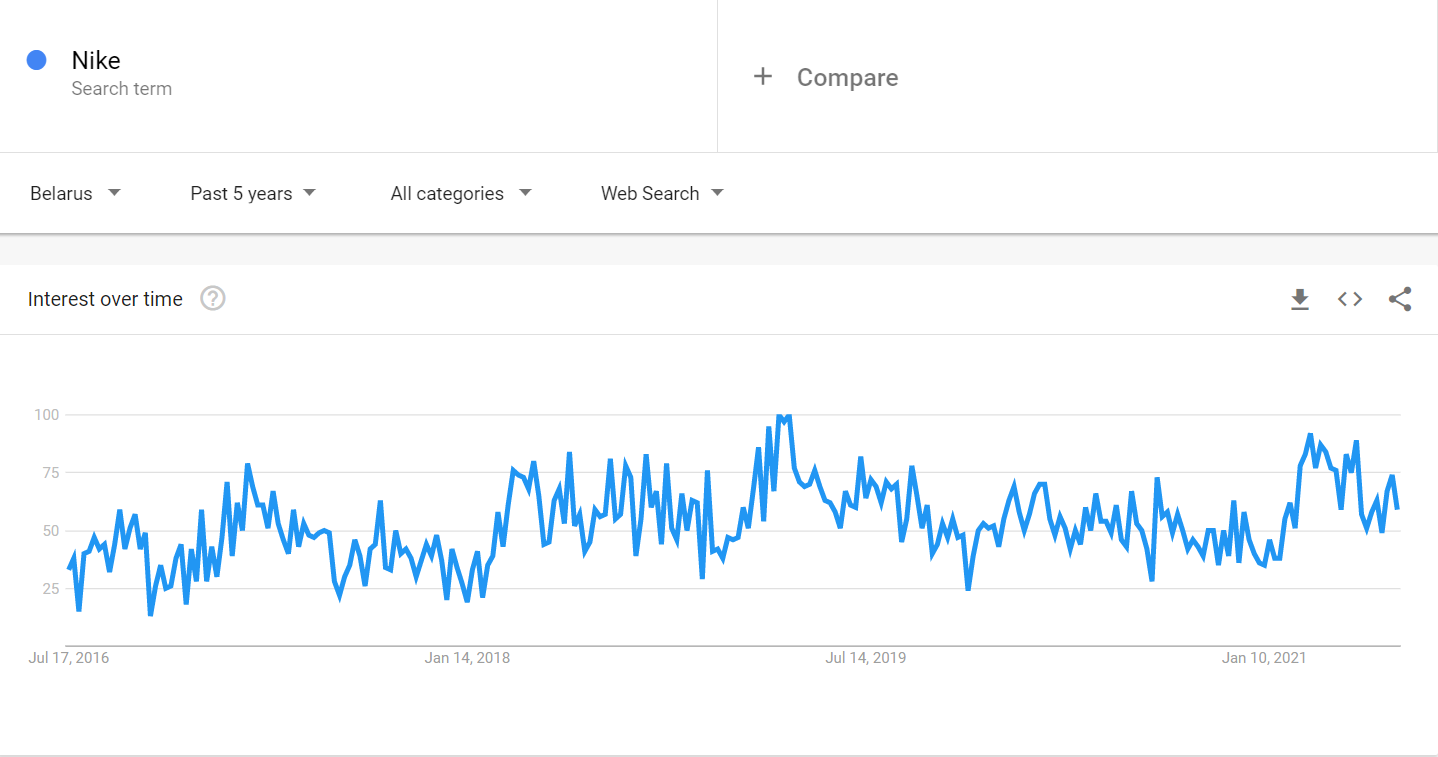Select the Jan 10, 2021 axis label
Image resolution: width=1438 pixels, height=757 pixels.
pos(1265,658)
